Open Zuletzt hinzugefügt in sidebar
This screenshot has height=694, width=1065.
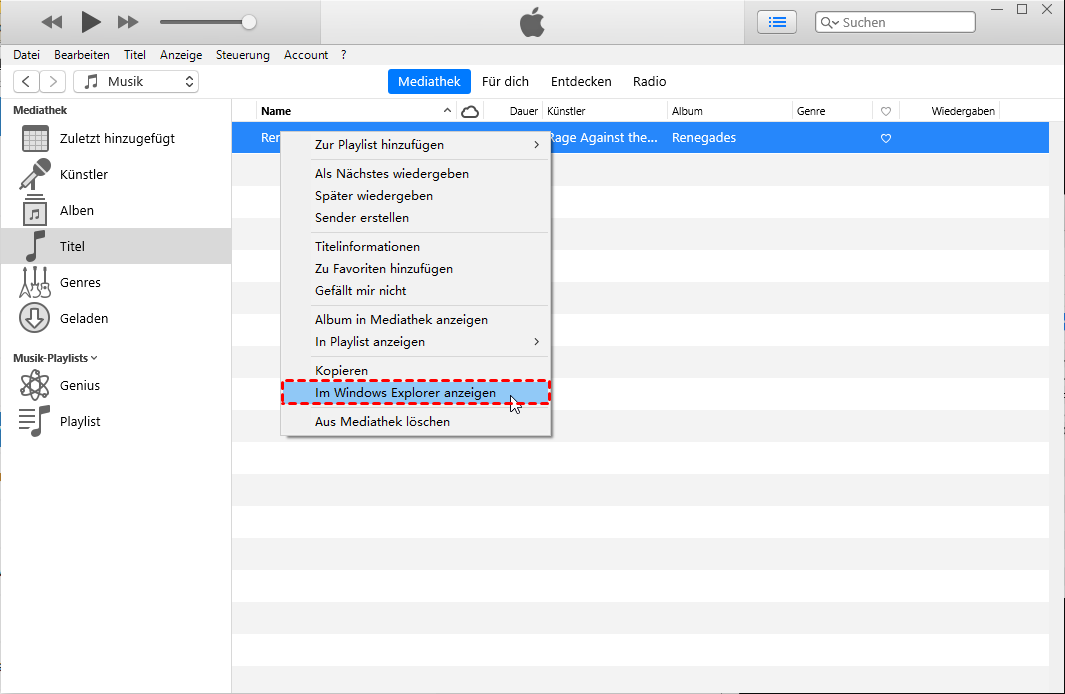pos(35,139)
